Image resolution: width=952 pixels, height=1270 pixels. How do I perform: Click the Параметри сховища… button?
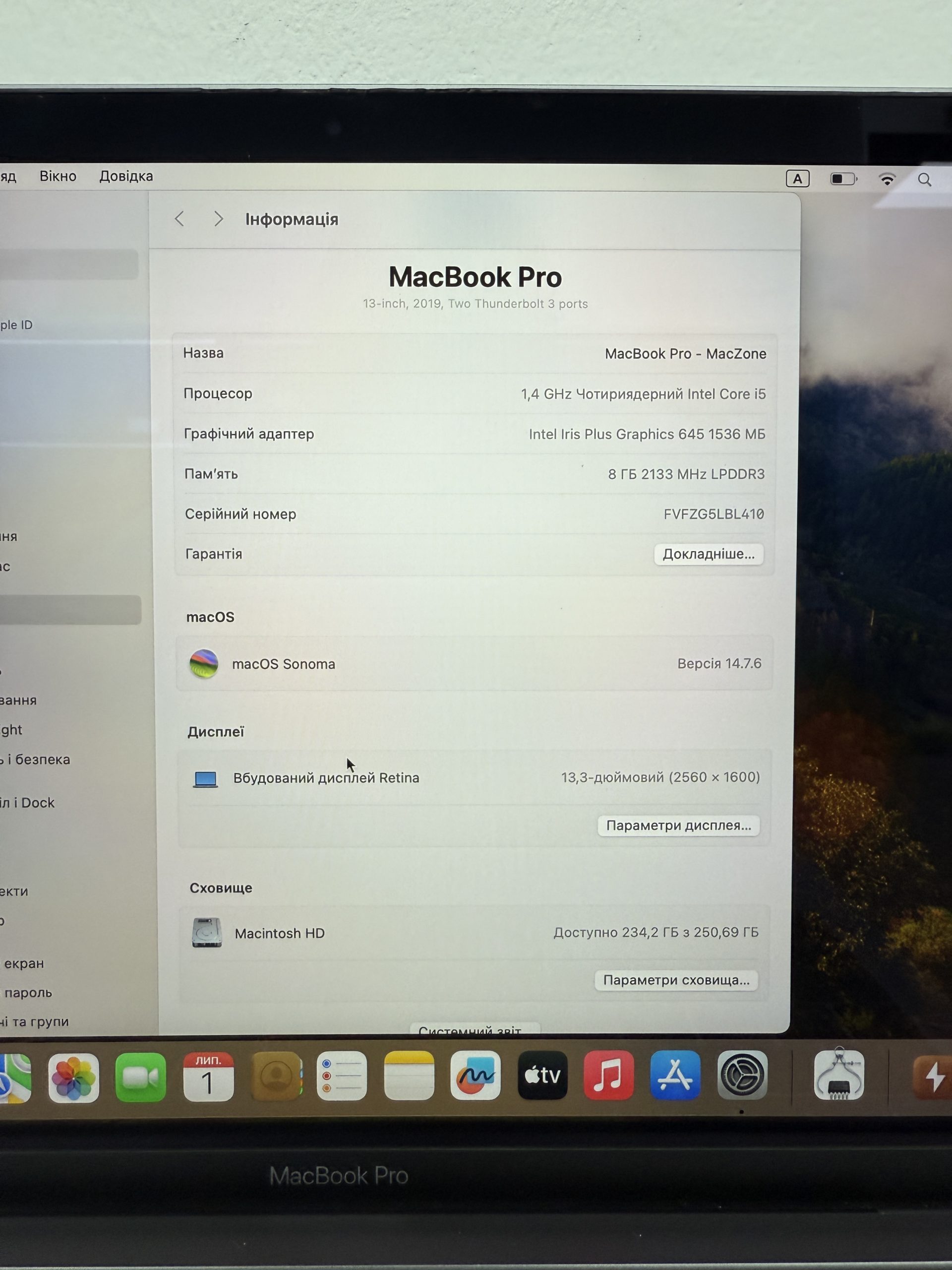(x=676, y=980)
